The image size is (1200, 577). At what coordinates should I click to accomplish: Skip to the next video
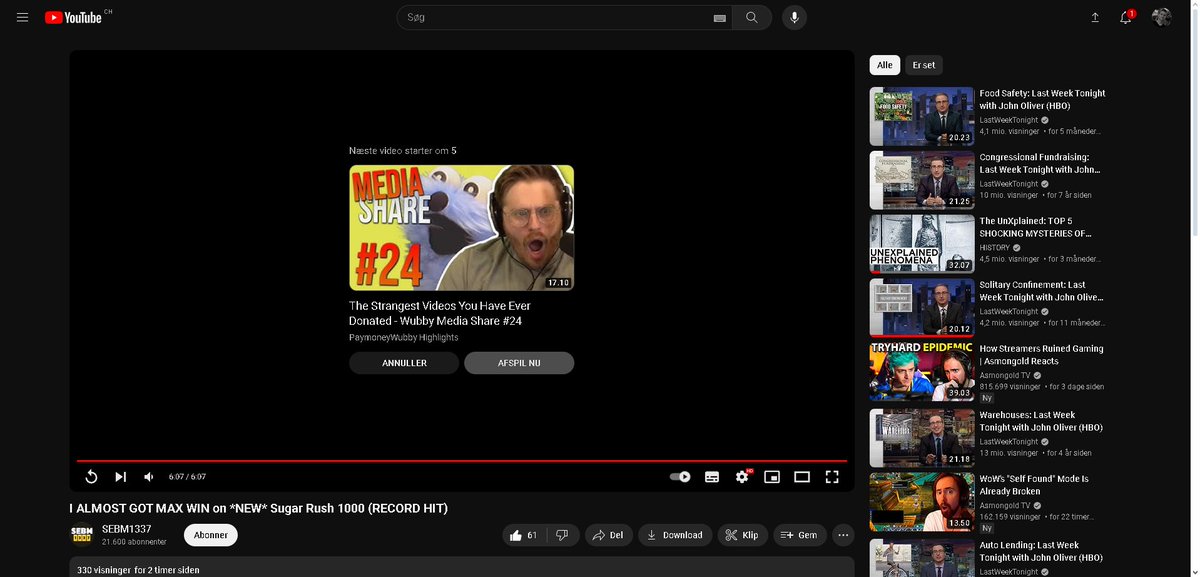121,477
